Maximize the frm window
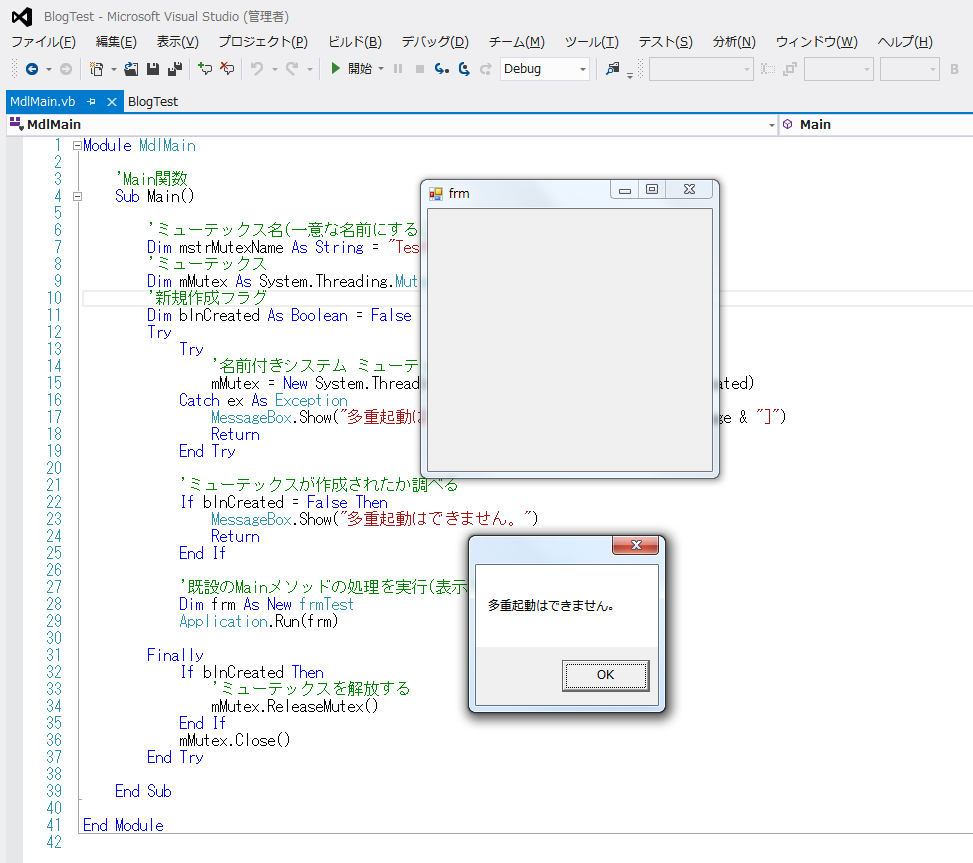This screenshot has width=973, height=863. click(x=652, y=189)
